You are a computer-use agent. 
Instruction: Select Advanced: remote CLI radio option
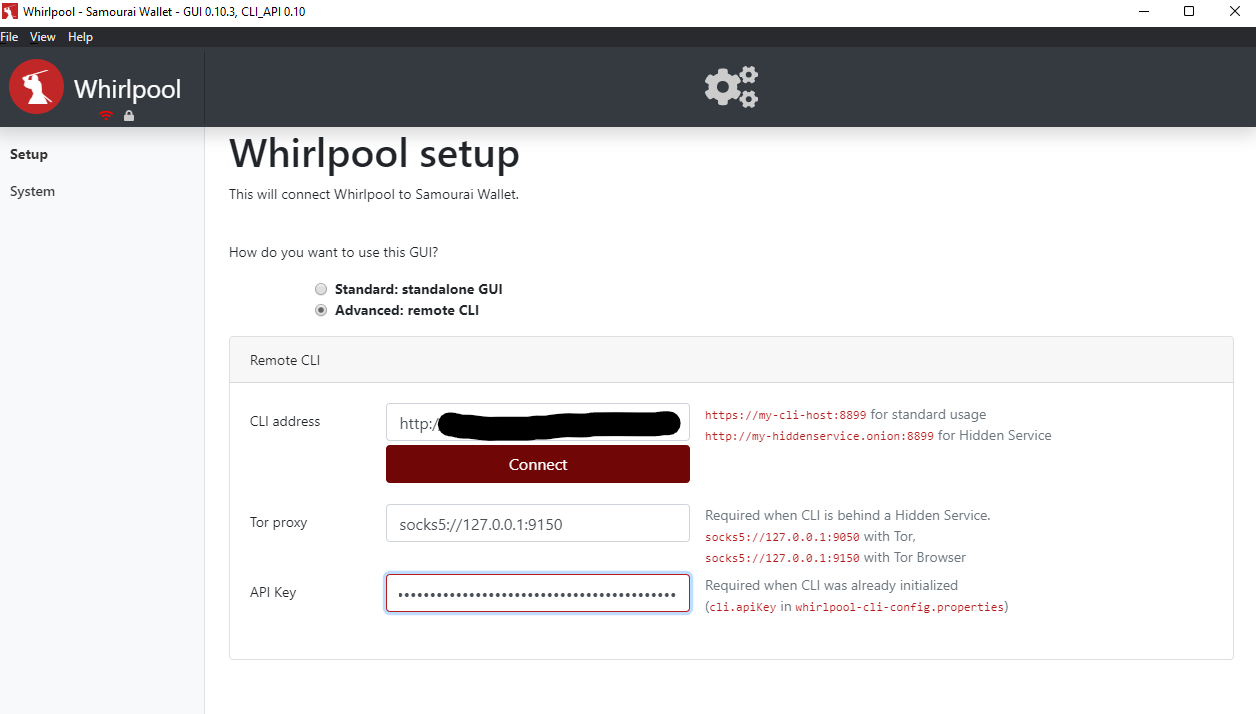pyautogui.click(x=321, y=310)
